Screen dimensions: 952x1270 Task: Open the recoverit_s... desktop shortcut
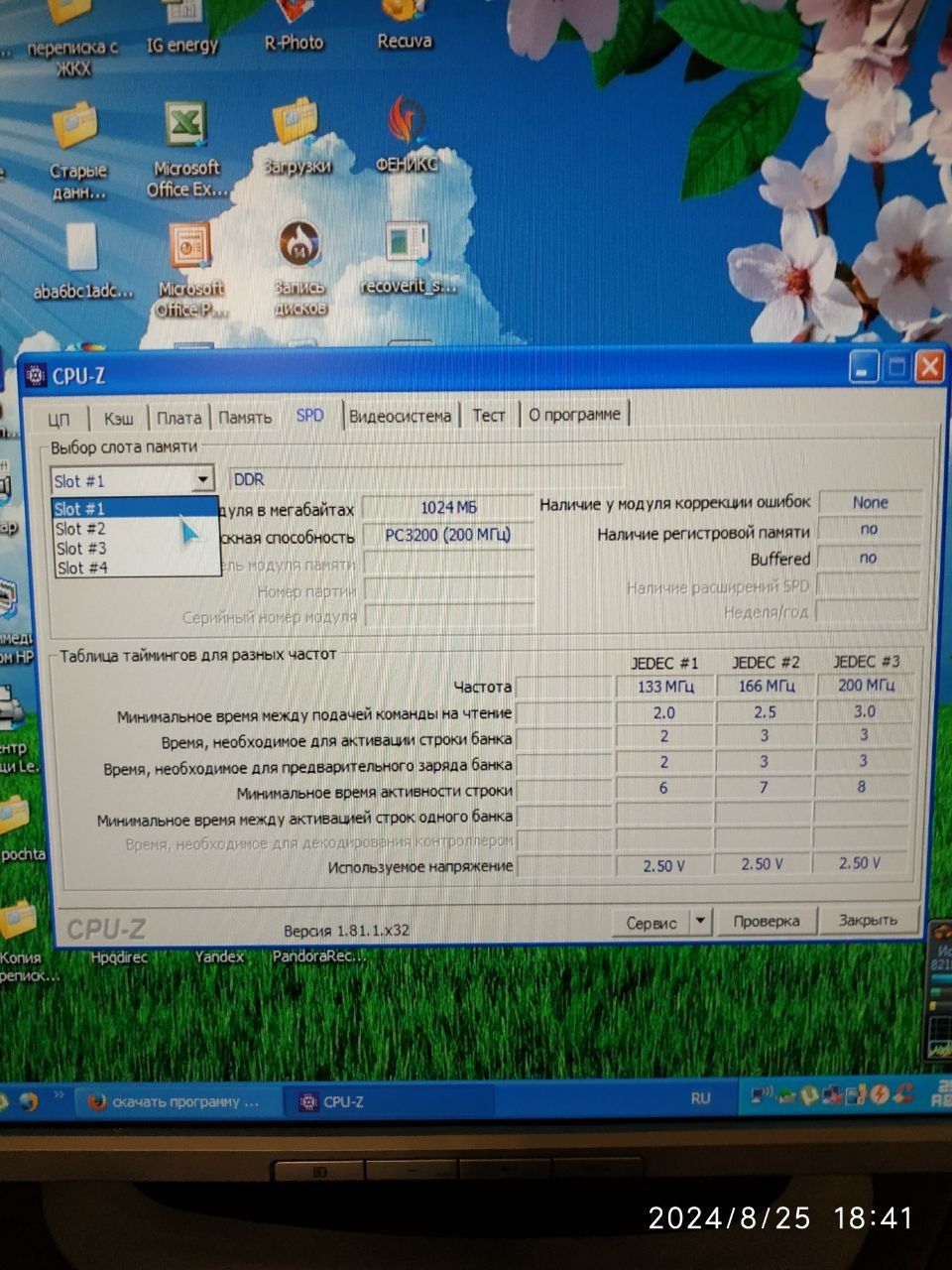click(x=408, y=258)
